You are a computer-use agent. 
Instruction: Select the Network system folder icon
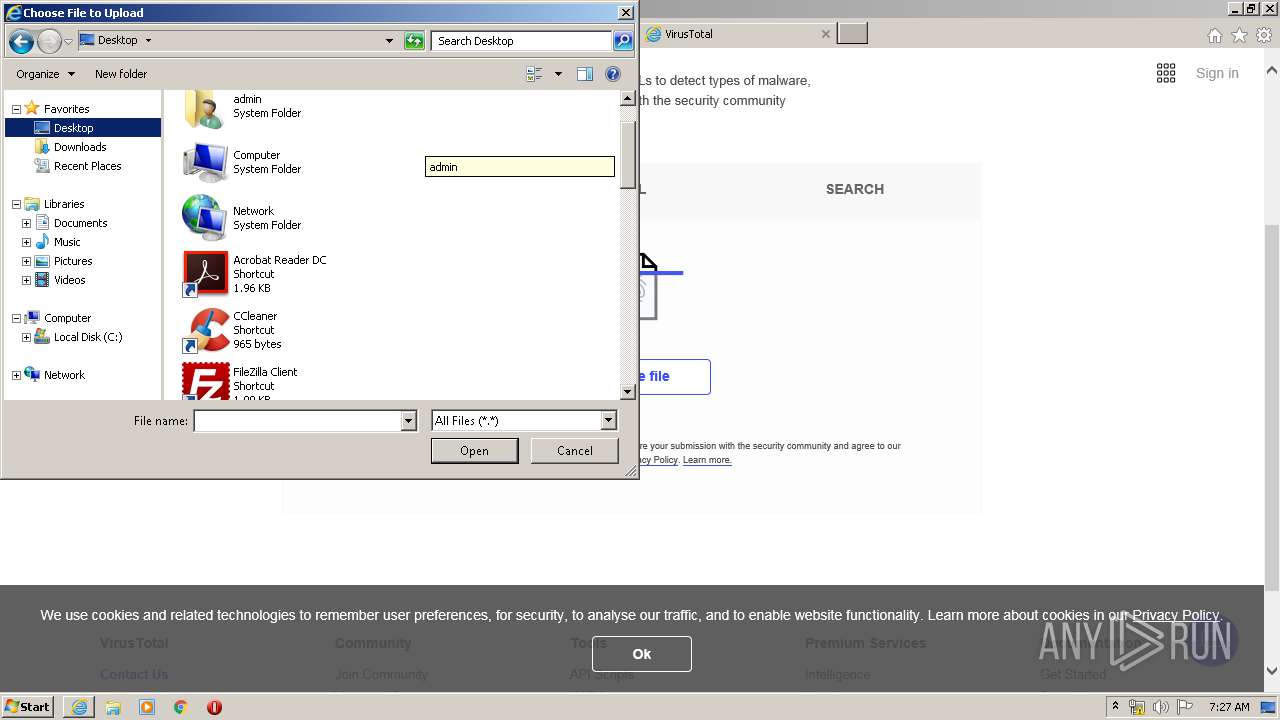click(205, 218)
